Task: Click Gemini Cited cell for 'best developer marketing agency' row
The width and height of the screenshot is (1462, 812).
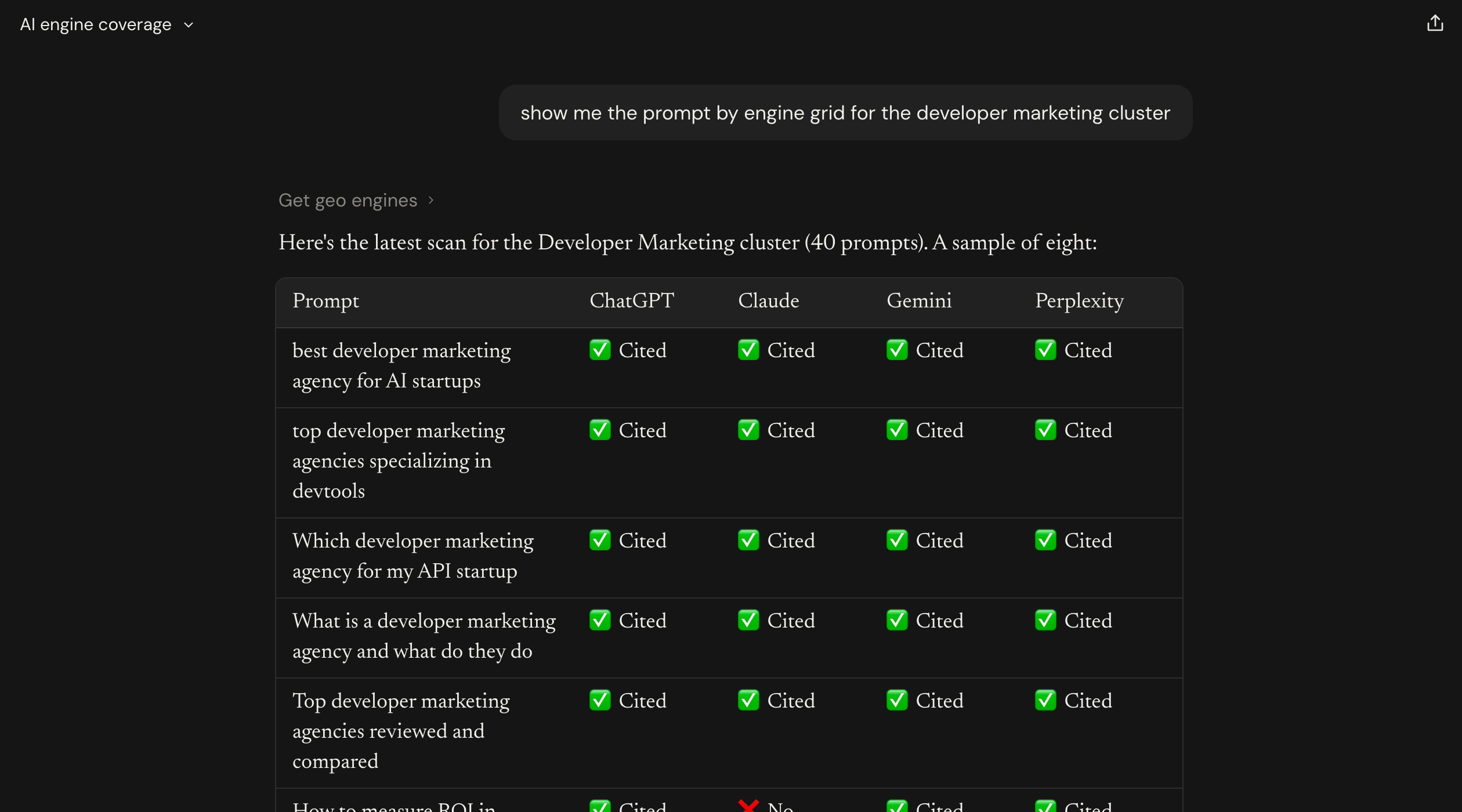Action: [925, 350]
